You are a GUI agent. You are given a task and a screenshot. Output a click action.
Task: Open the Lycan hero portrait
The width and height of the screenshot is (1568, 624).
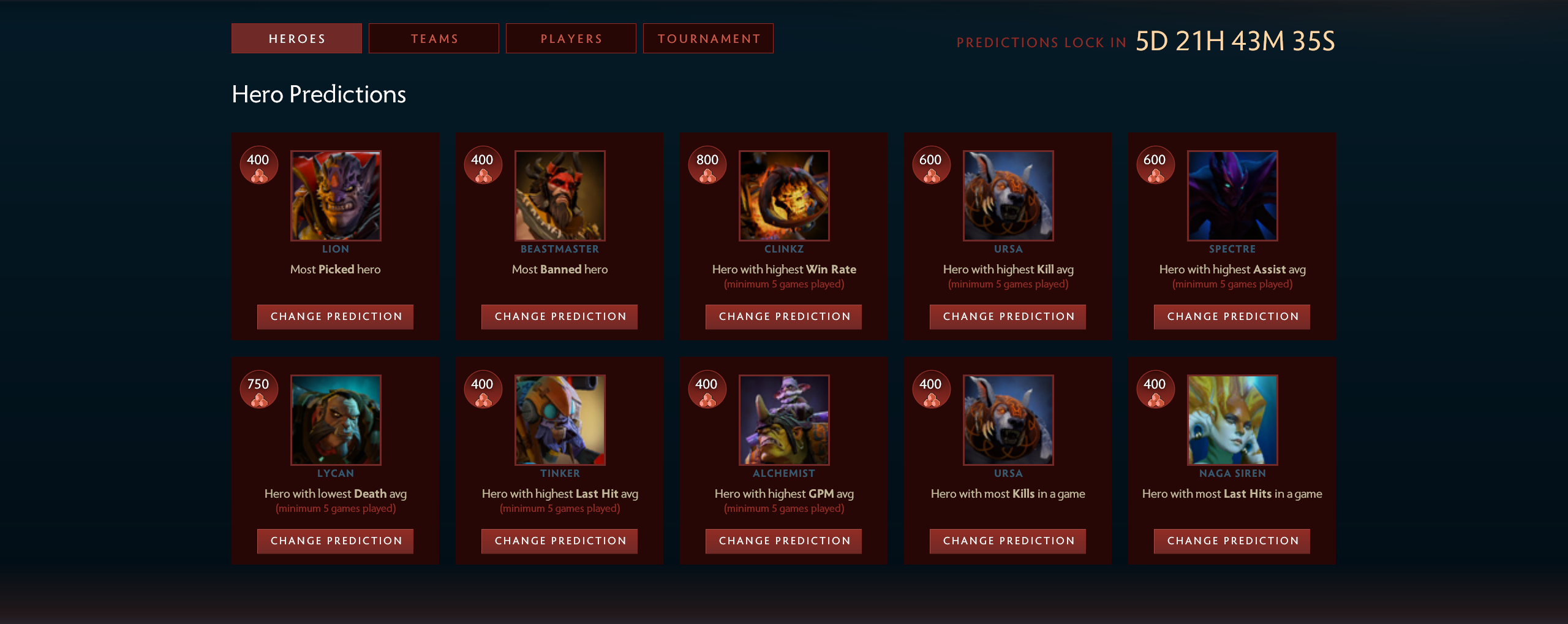336,420
